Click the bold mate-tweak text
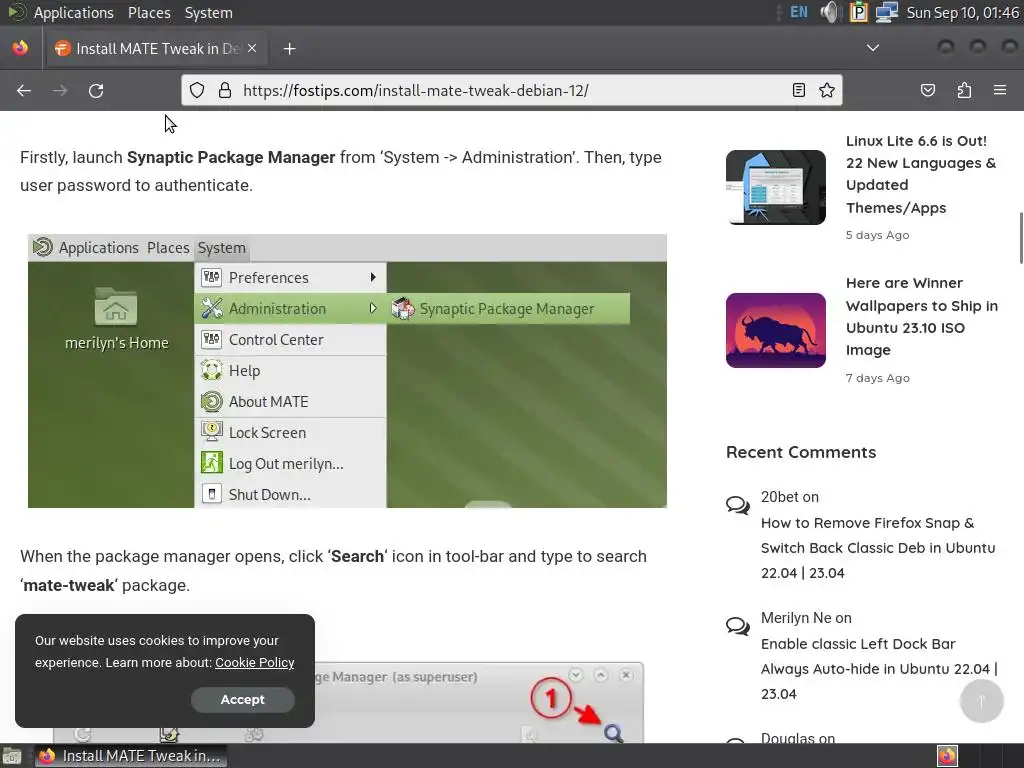 [69, 585]
